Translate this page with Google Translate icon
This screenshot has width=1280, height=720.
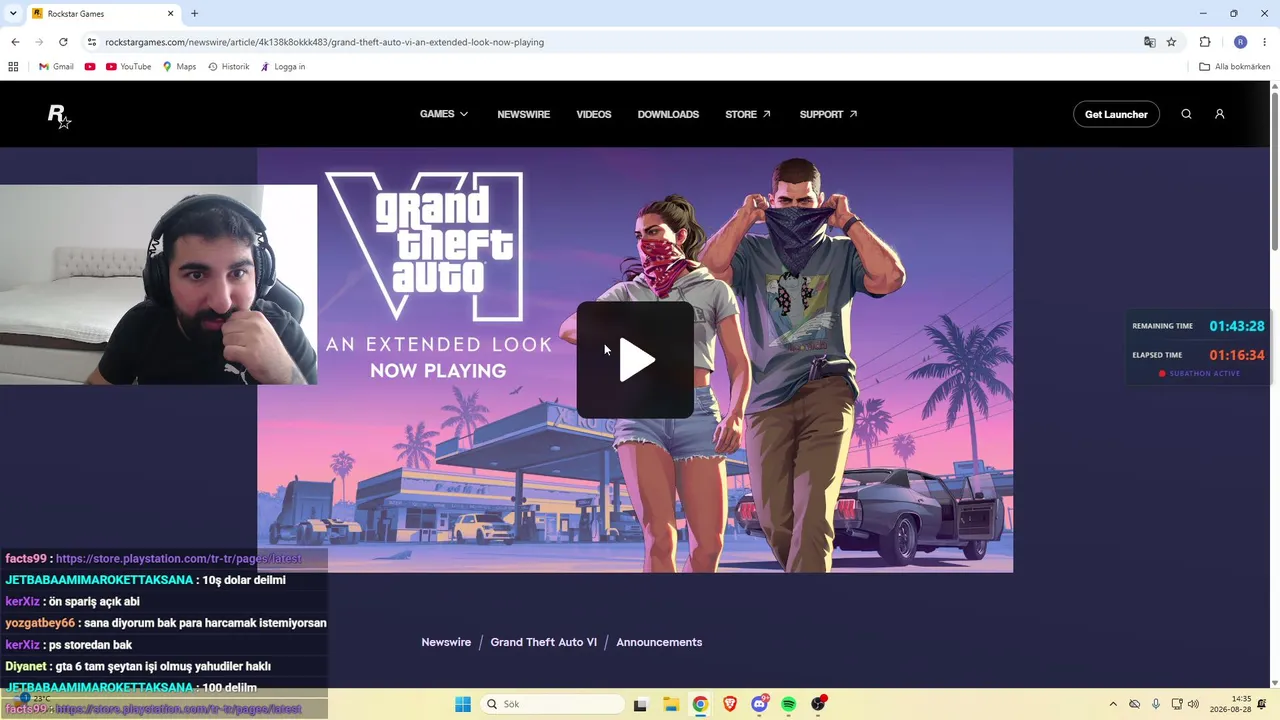coord(1150,42)
